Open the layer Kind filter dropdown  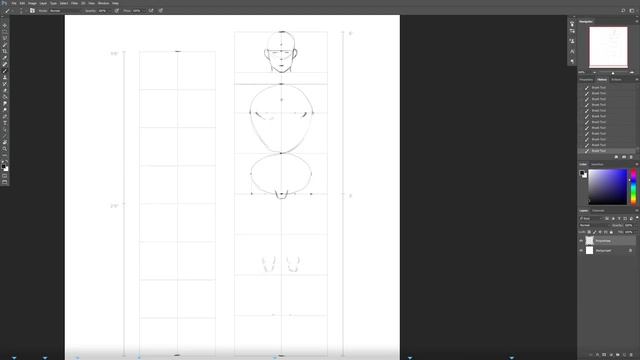(591, 218)
